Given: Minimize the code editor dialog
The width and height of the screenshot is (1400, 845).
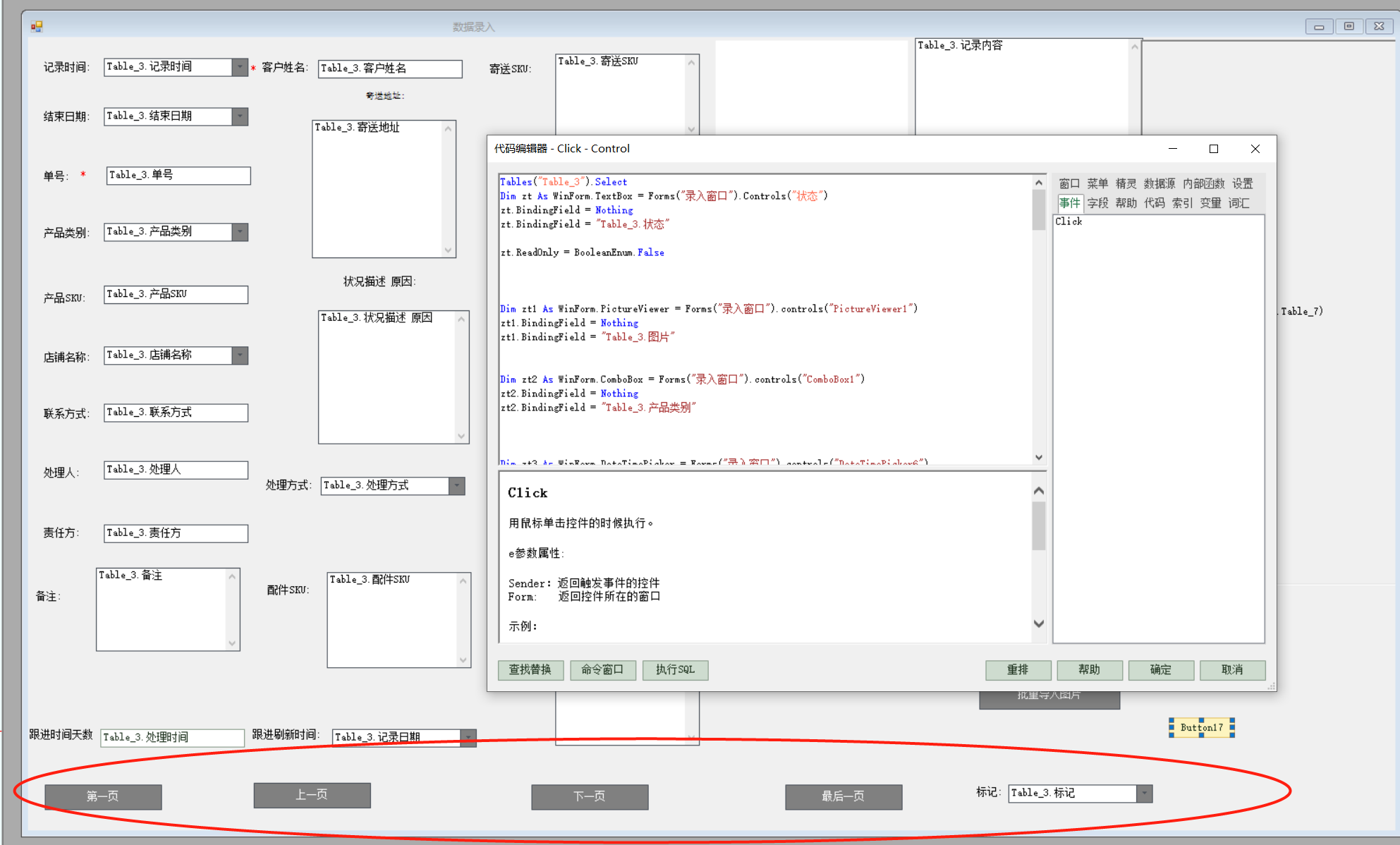Looking at the screenshot, I should tap(1173, 149).
